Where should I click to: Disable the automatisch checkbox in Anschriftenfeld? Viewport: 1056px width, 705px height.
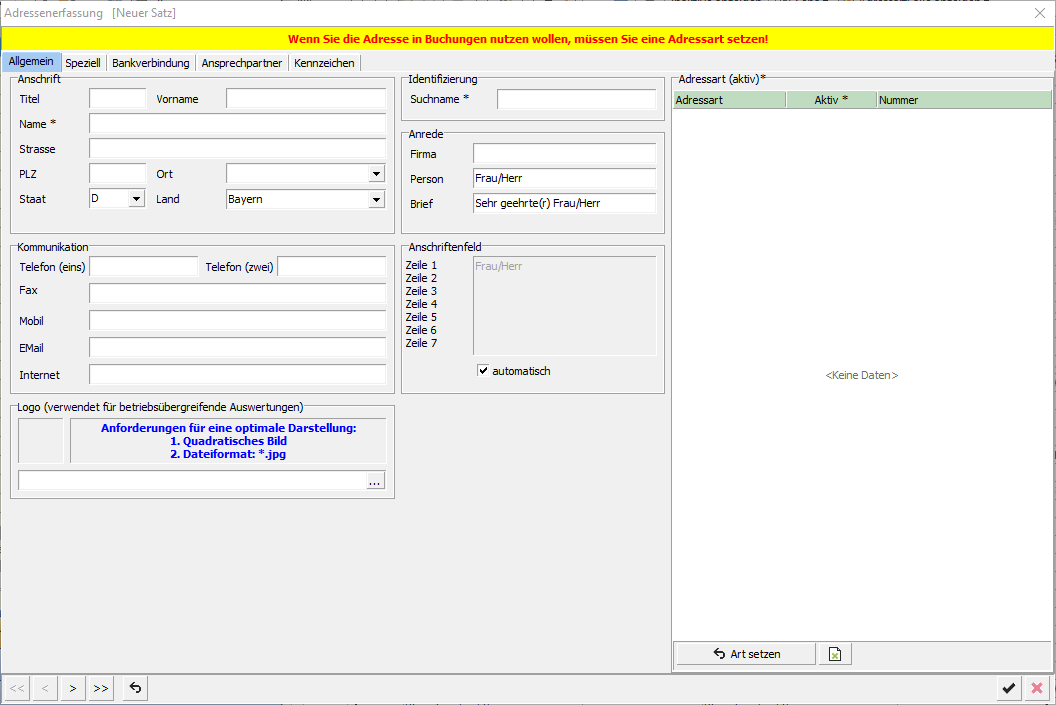tap(483, 370)
